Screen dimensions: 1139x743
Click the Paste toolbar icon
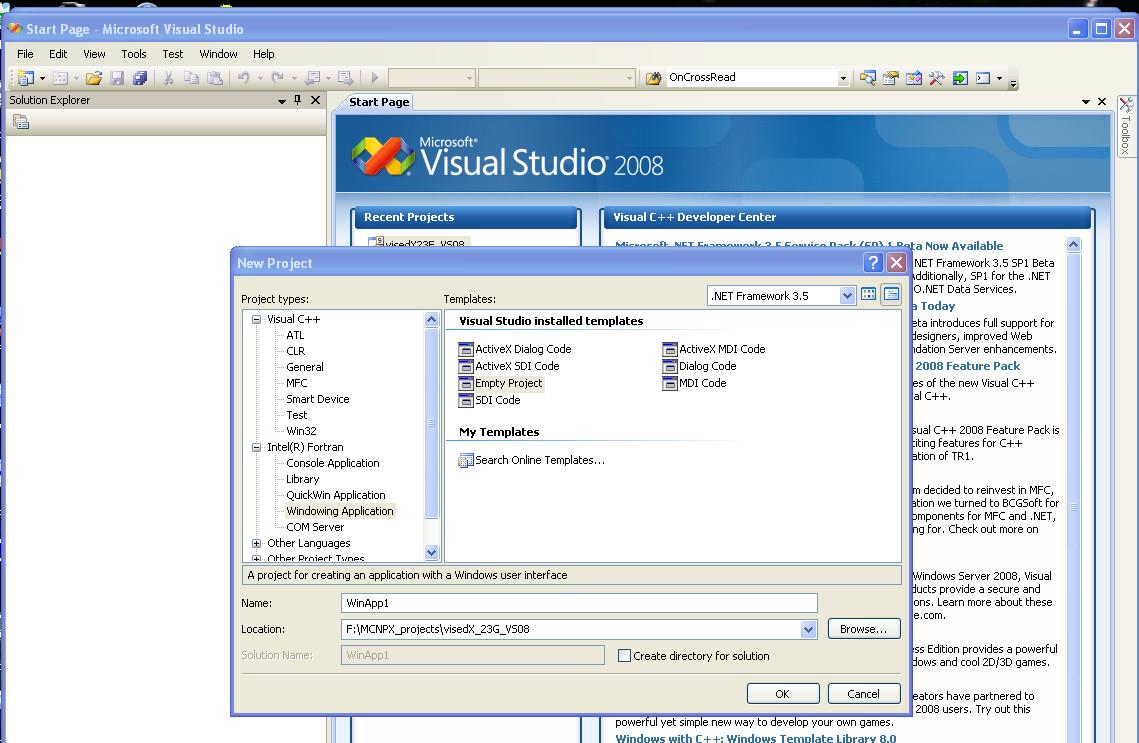coord(215,78)
